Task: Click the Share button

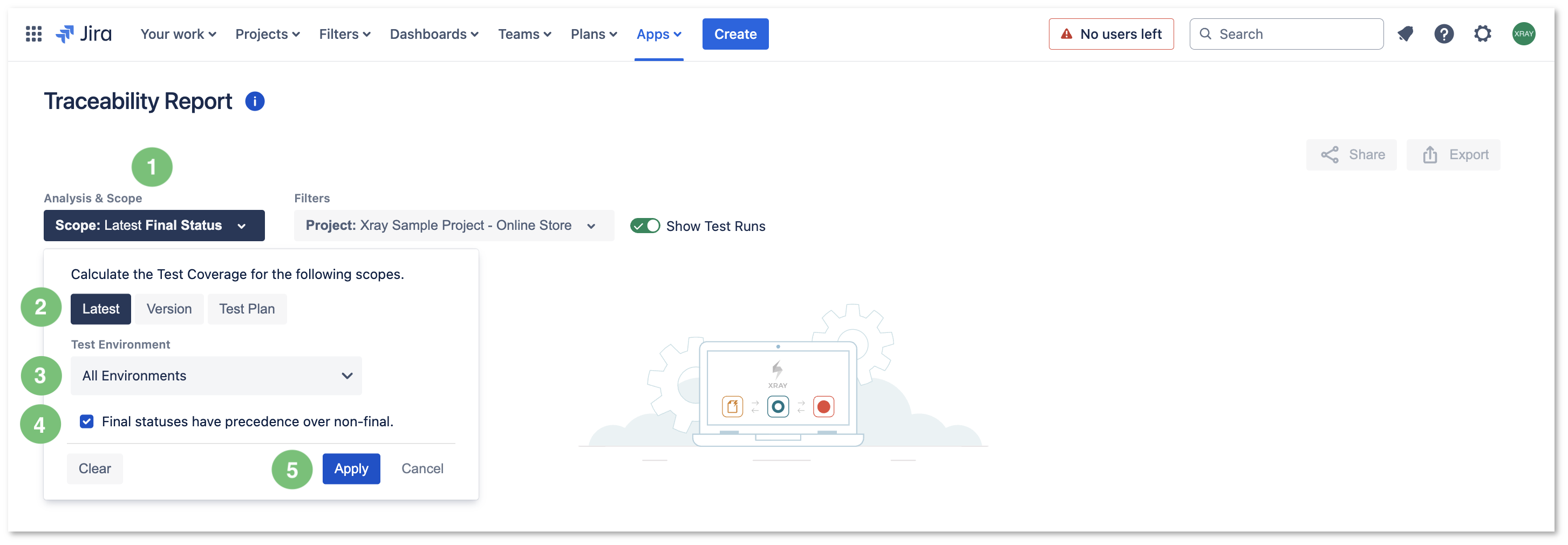Action: click(x=1351, y=155)
